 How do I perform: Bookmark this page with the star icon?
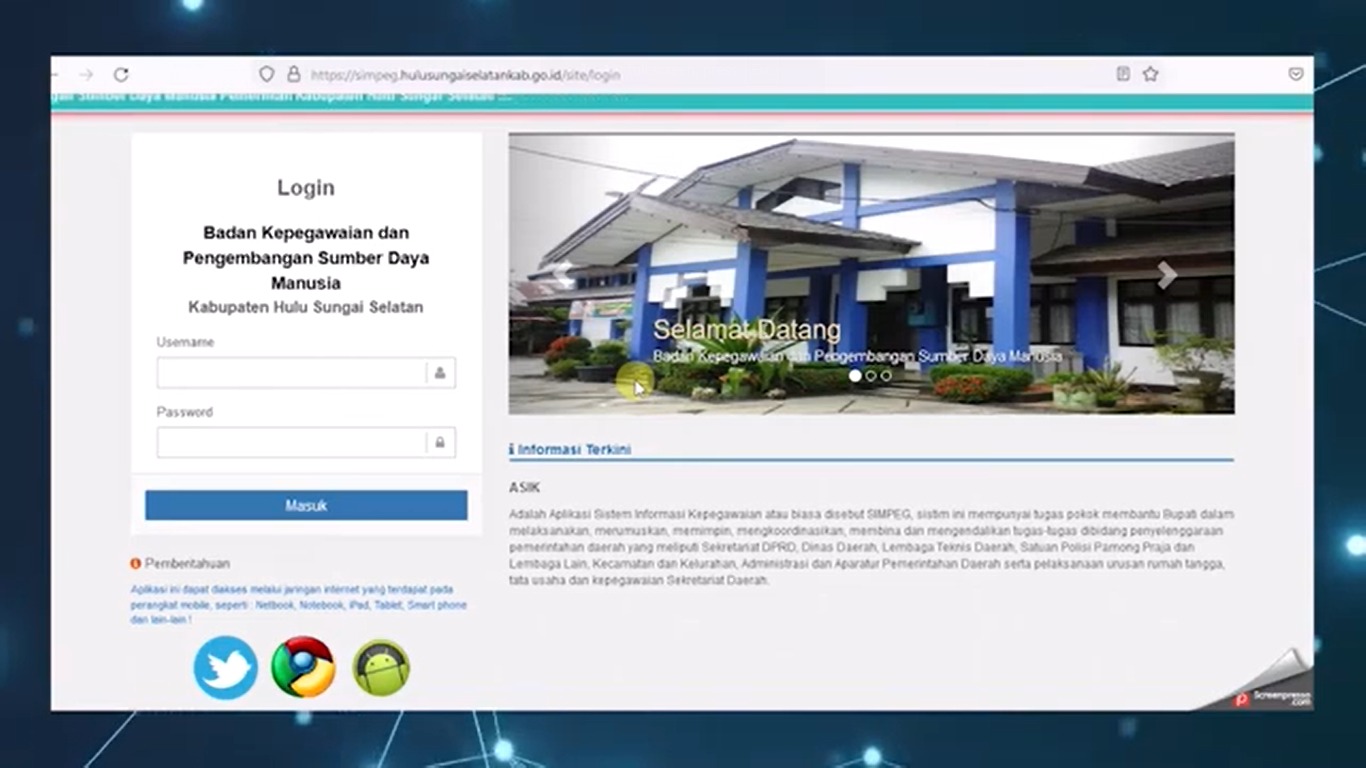pos(1150,74)
